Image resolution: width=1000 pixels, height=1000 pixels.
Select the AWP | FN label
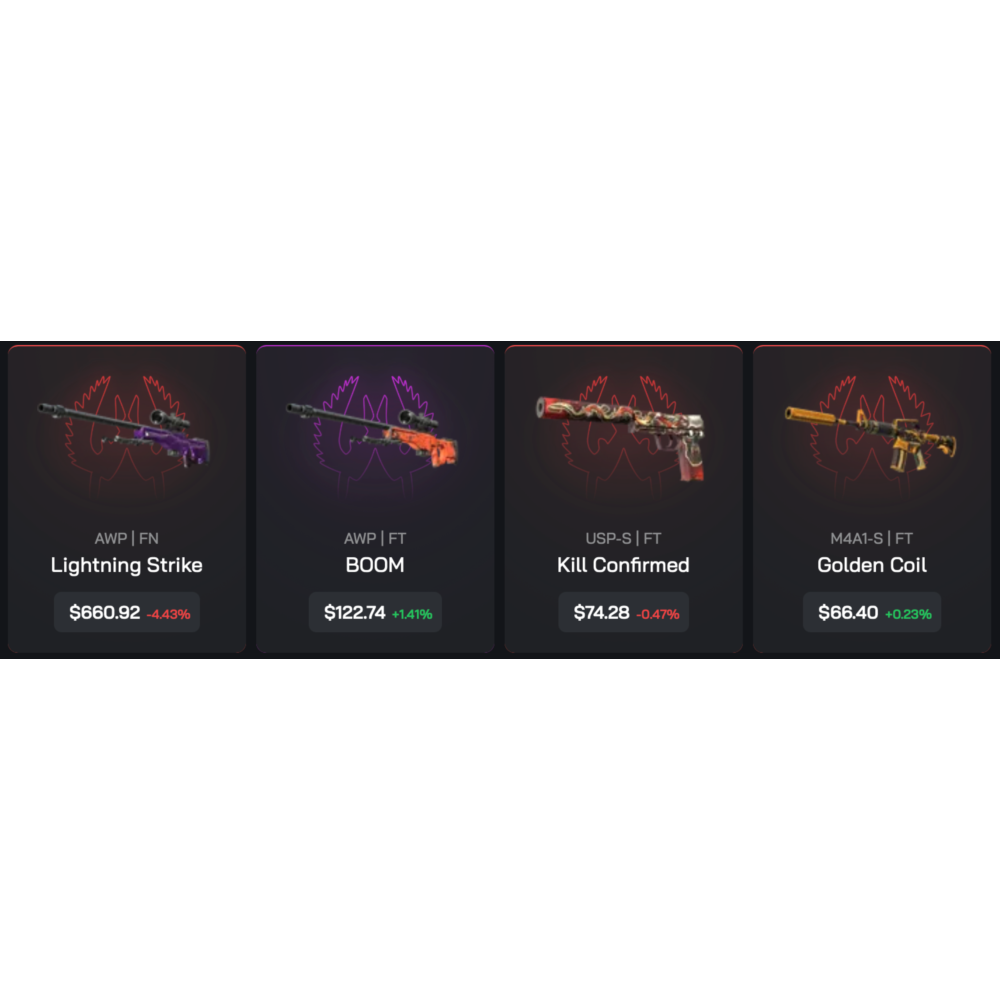(126, 538)
